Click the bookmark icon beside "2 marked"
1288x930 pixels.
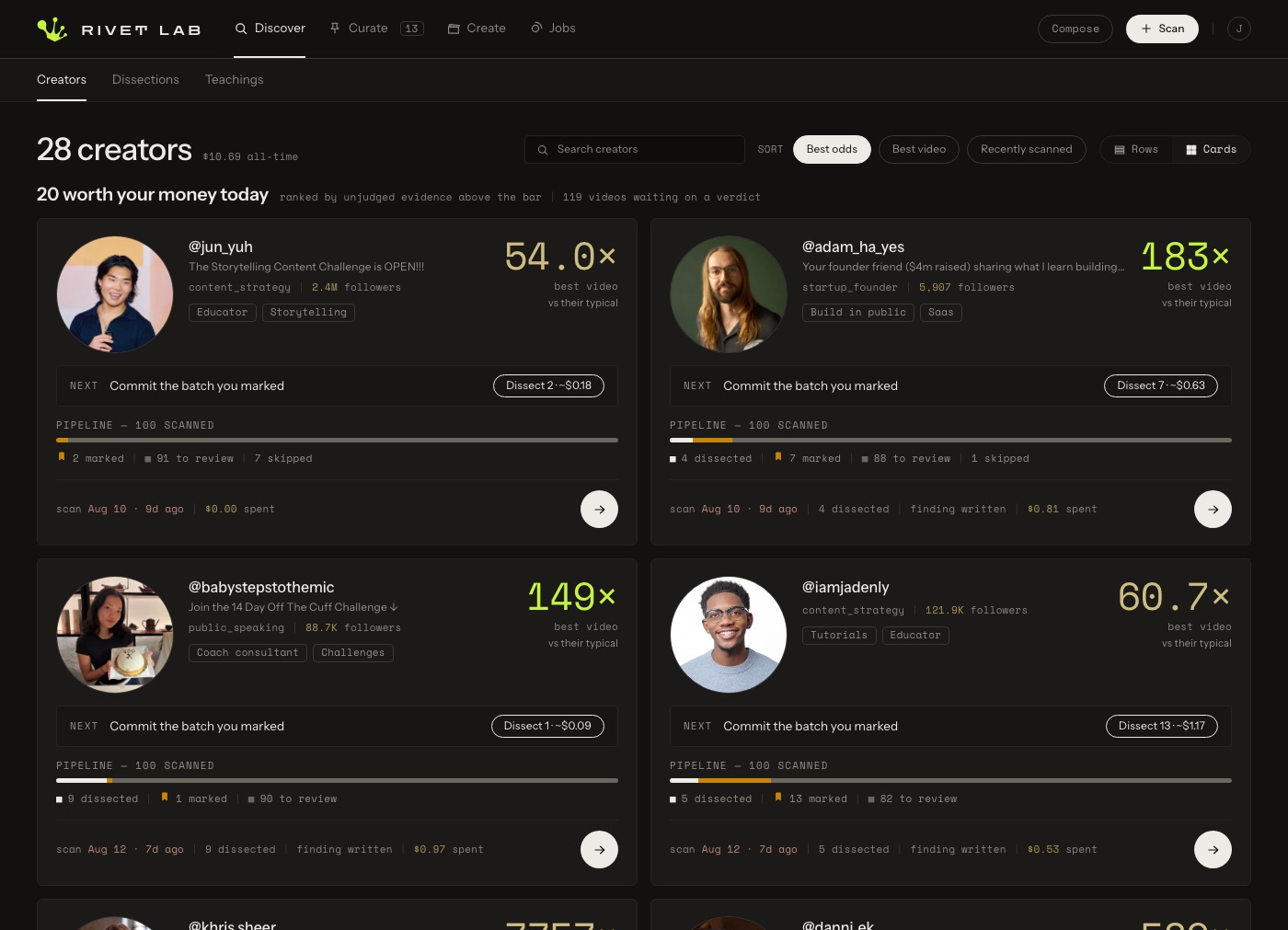pos(62,457)
